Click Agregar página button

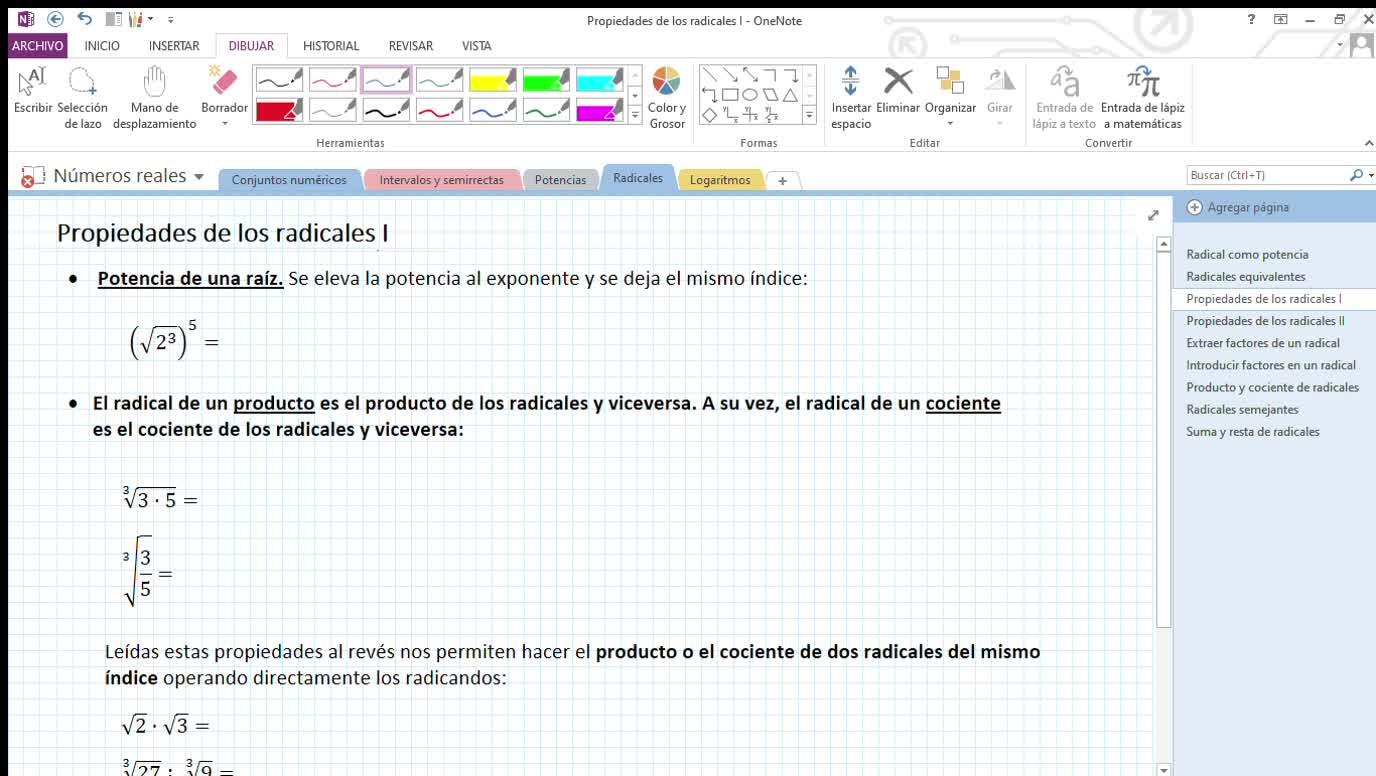[1238, 207]
